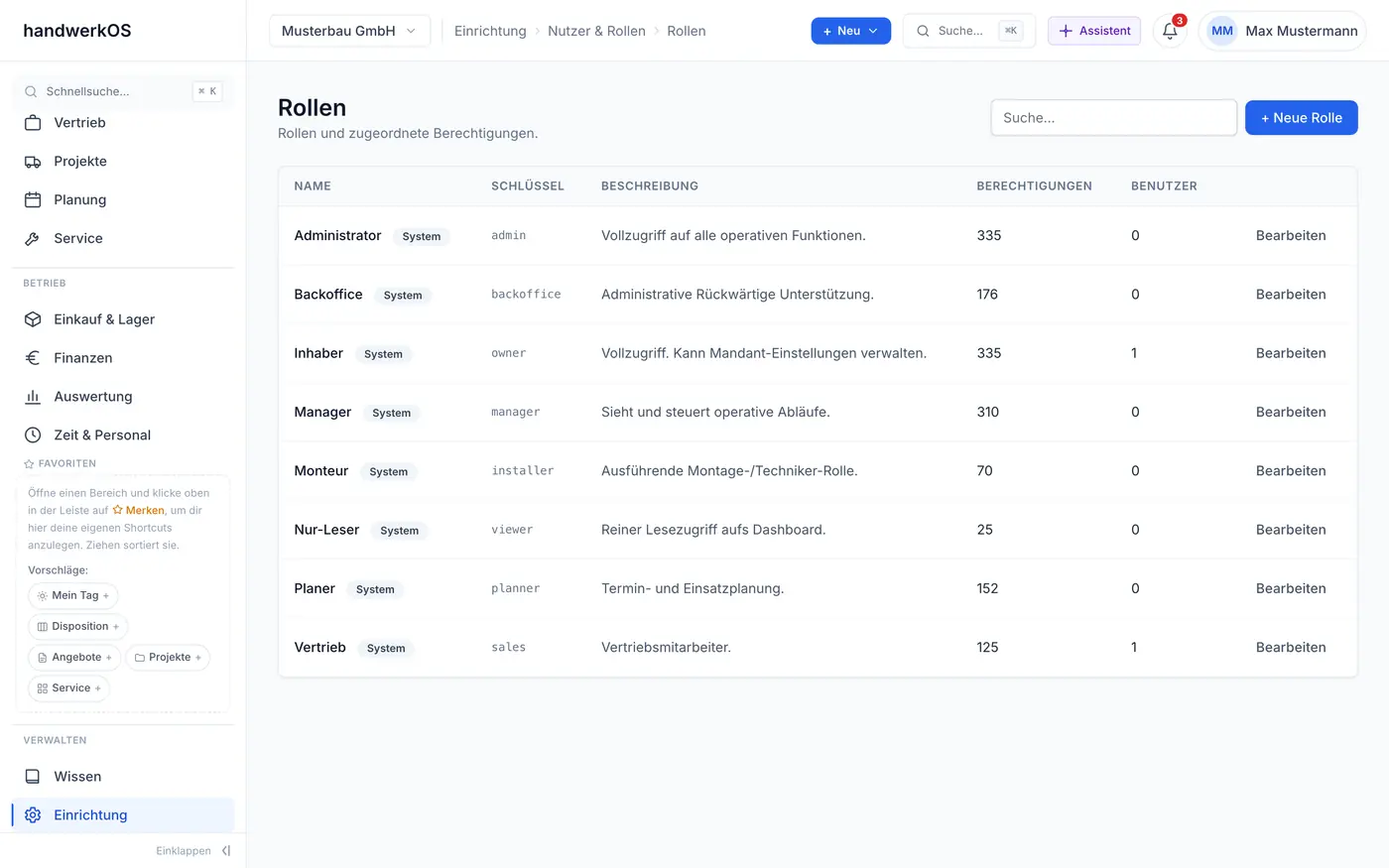Click the Finanzen euro icon
The width and height of the screenshot is (1389, 868).
(x=33, y=358)
